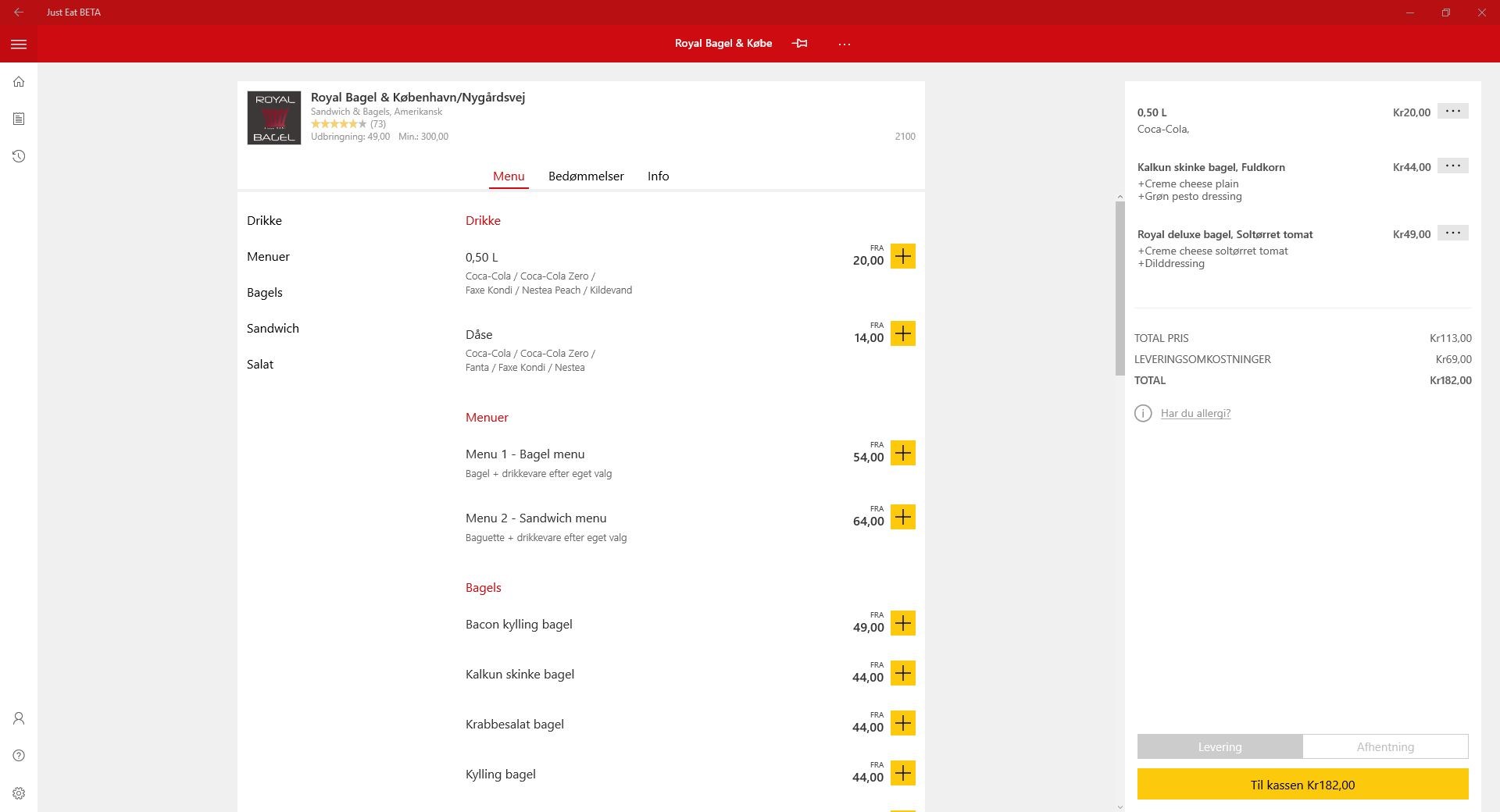Click the restaurant name Royal Bagel & København/Nygårdsvej
Screen dimensions: 1500x812
418,98
